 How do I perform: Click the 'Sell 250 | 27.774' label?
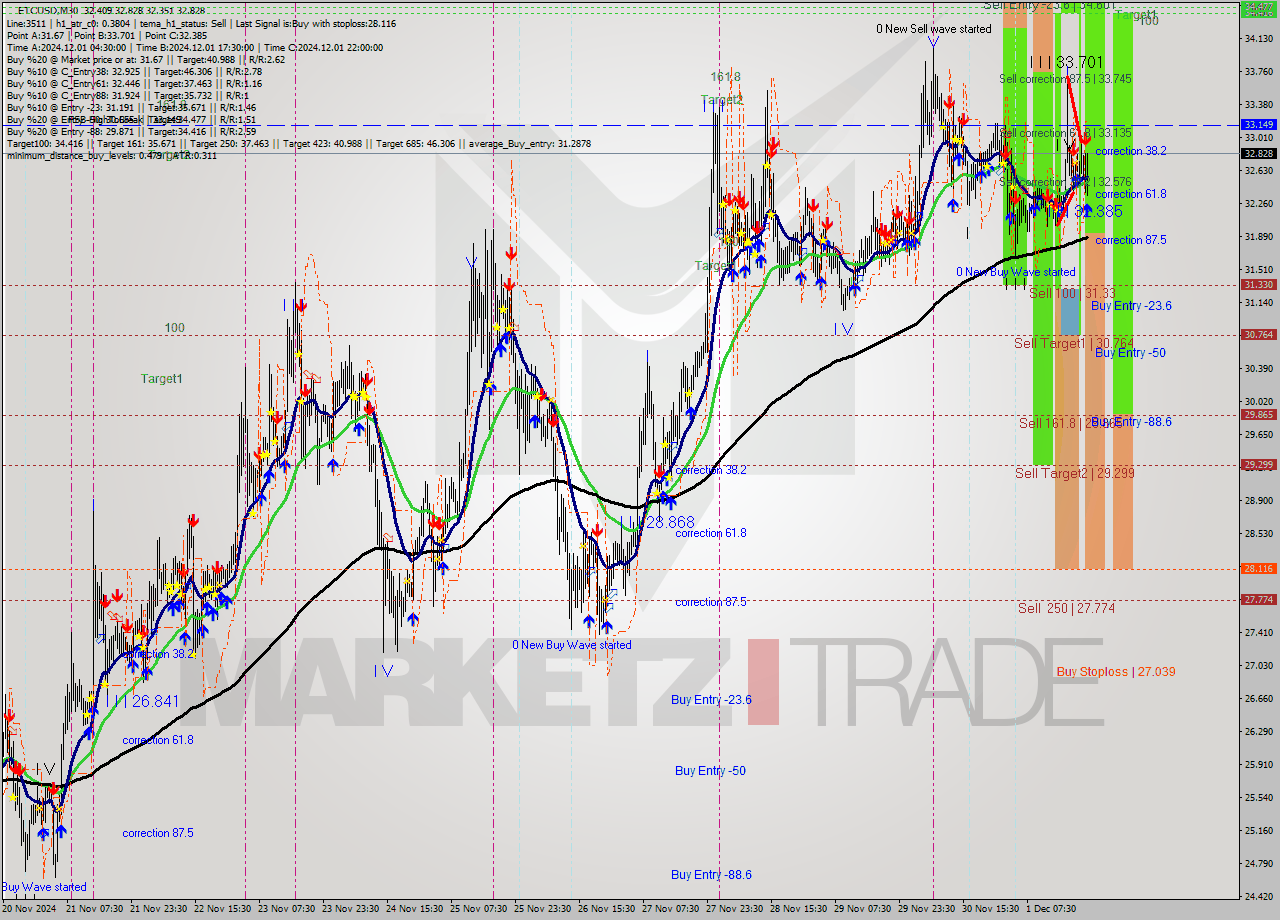[x=1066, y=608]
